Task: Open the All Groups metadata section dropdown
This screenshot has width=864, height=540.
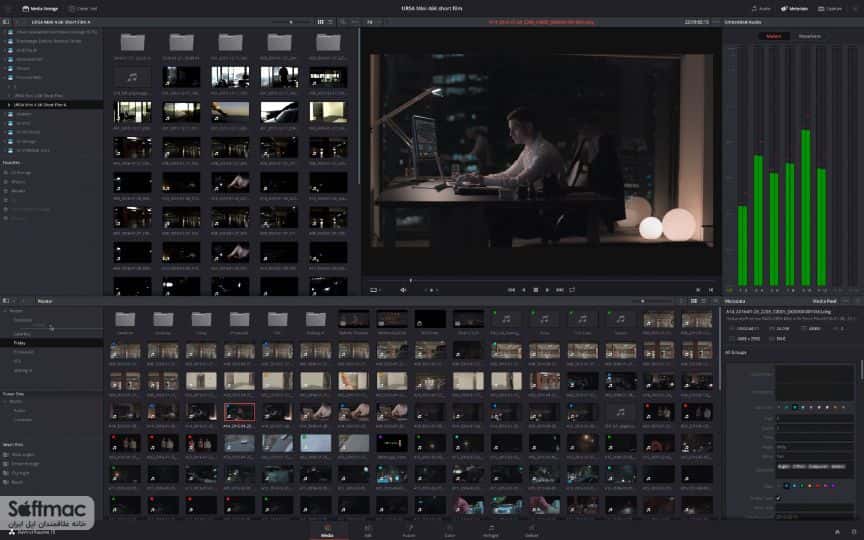Action: coord(737,352)
